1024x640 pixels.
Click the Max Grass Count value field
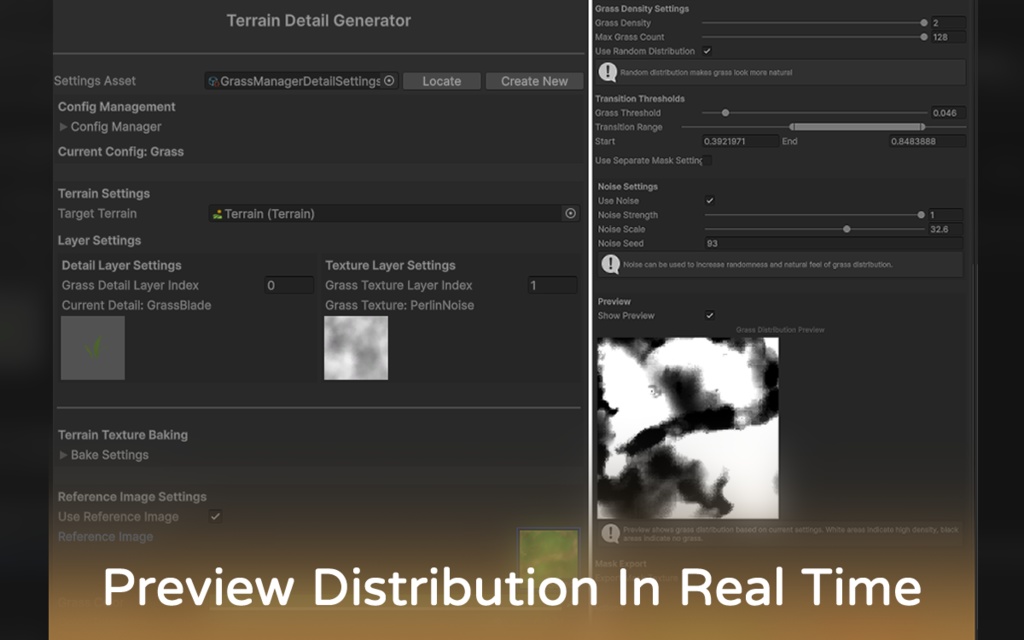949,37
